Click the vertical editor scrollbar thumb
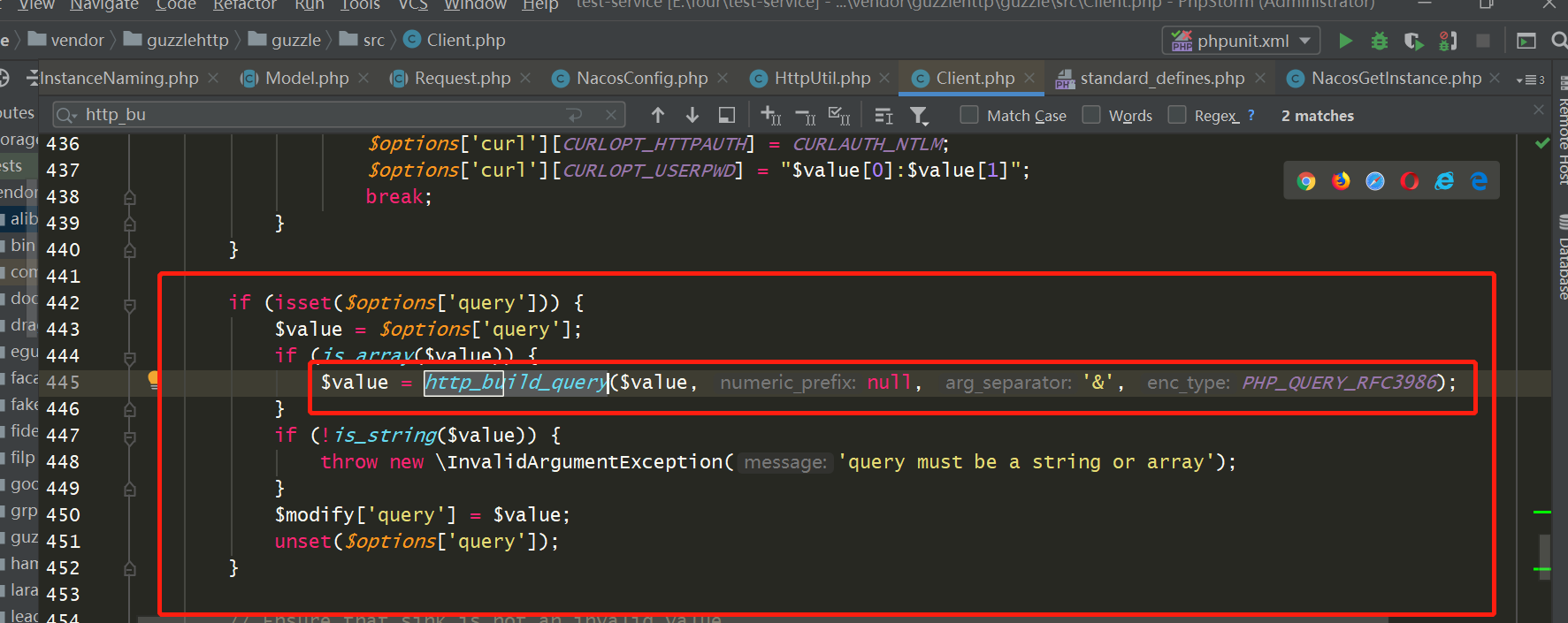The height and width of the screenshot is (623, 1568). tap(1543, 557)
